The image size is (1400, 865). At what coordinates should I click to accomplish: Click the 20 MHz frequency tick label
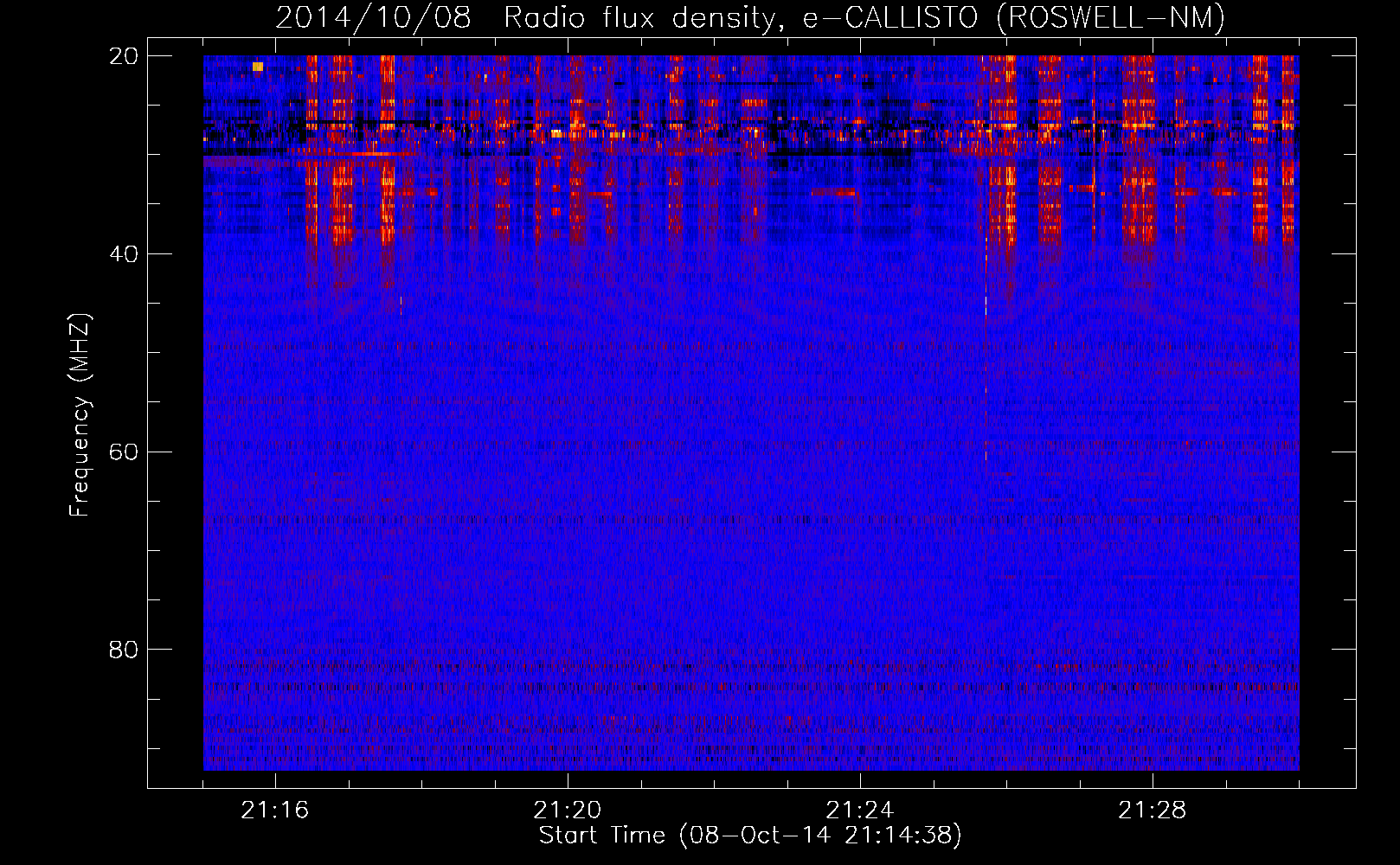click(x=124, y=56)
